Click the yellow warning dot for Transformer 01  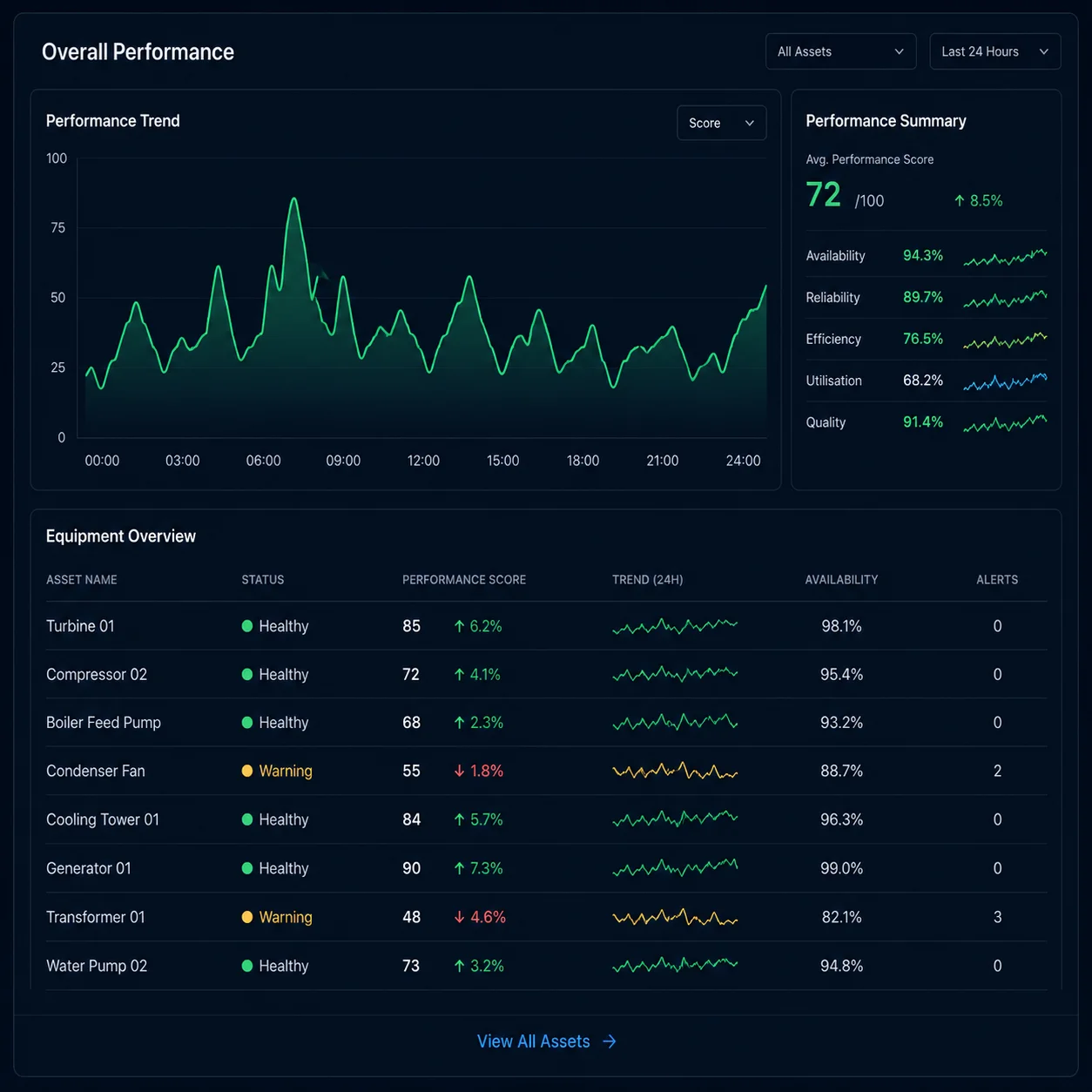pos(247,917)
